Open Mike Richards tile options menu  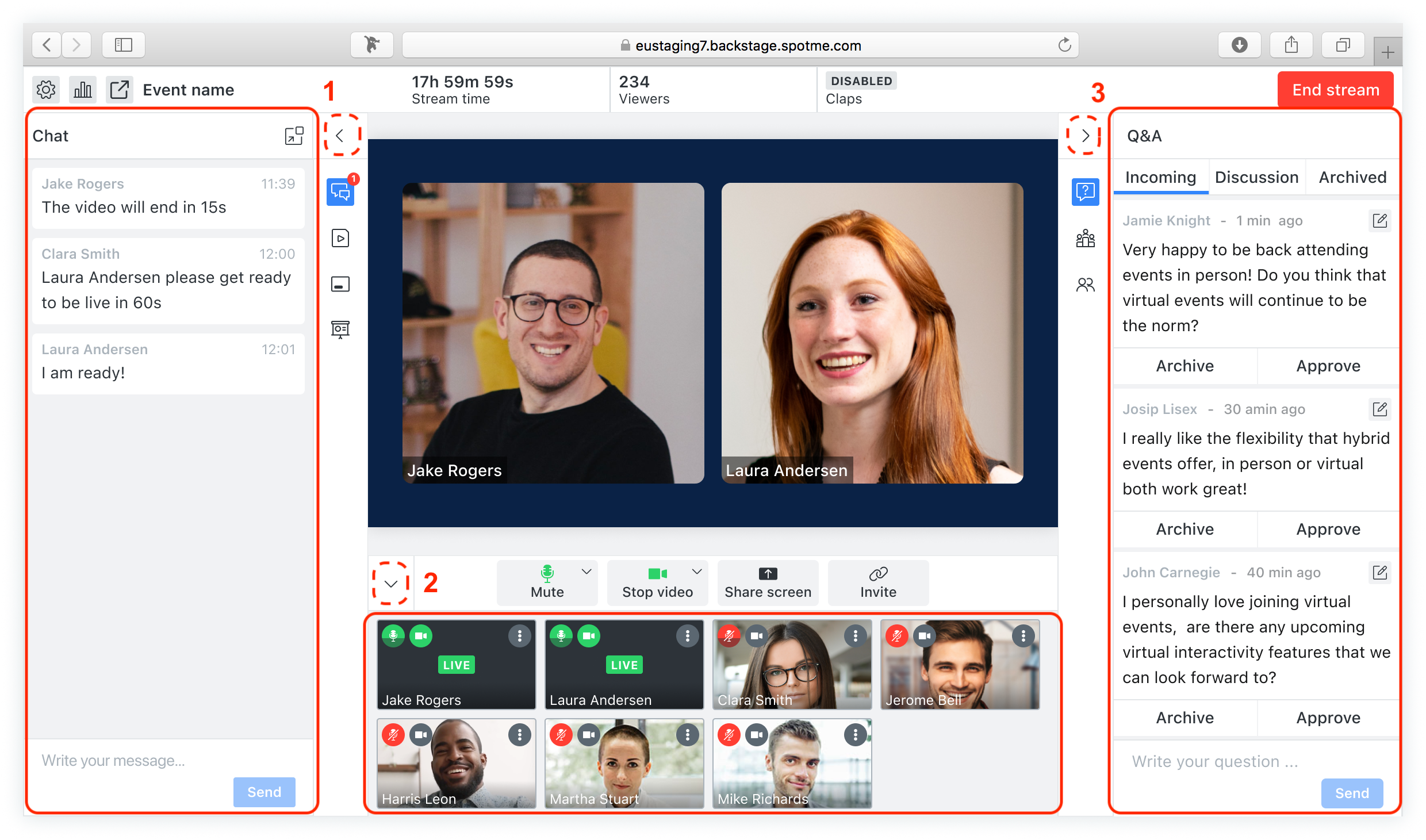[856, 735]
